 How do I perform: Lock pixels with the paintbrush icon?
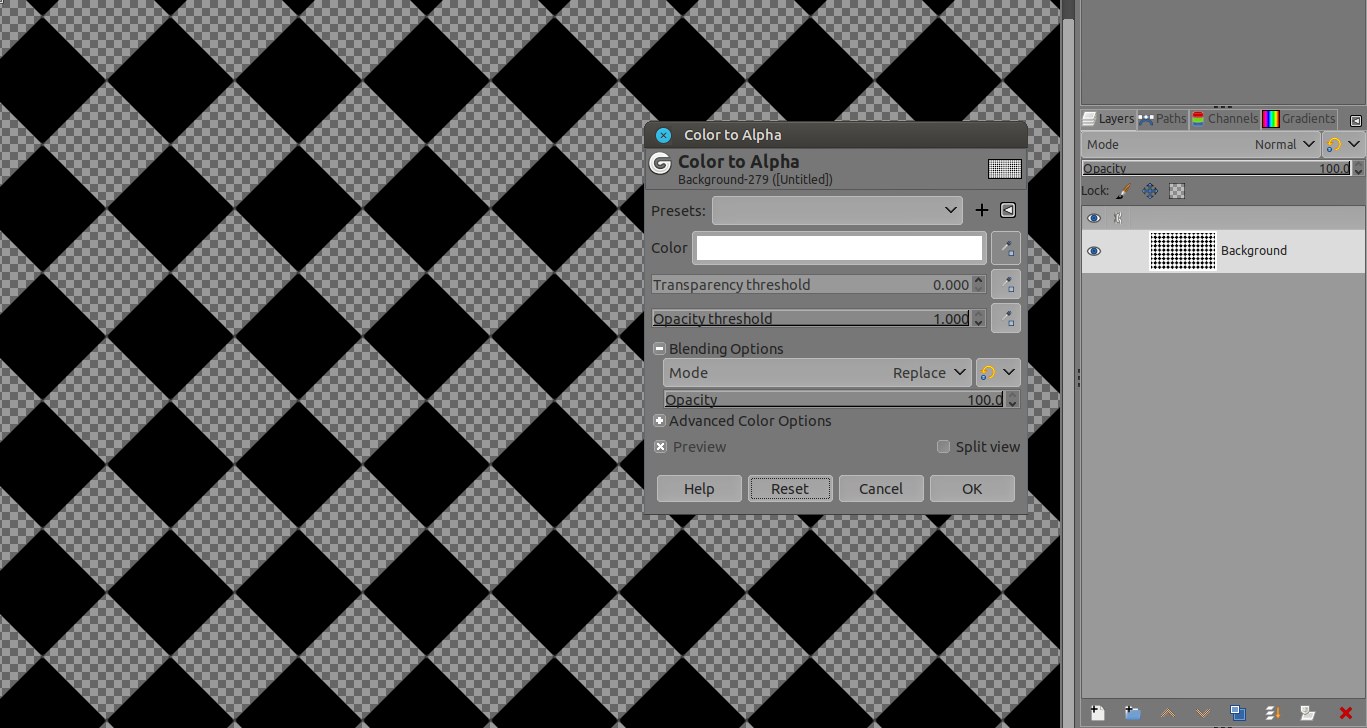coord(1123,190)
